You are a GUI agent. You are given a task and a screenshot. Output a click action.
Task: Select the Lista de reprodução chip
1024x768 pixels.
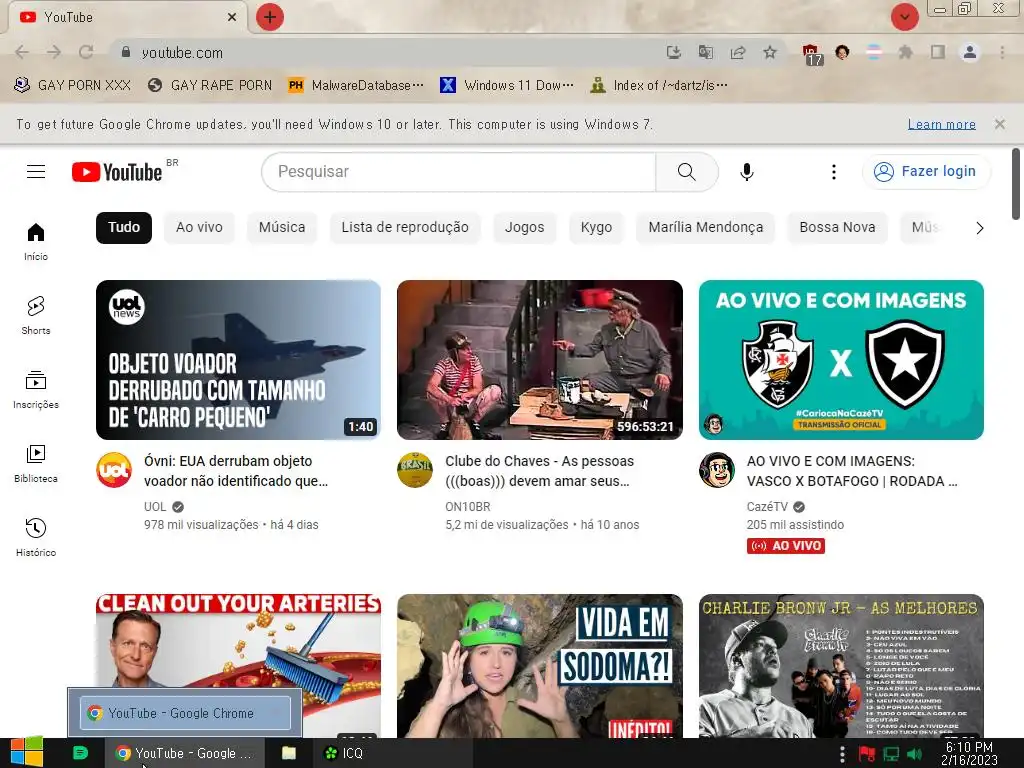coord(405,227)
